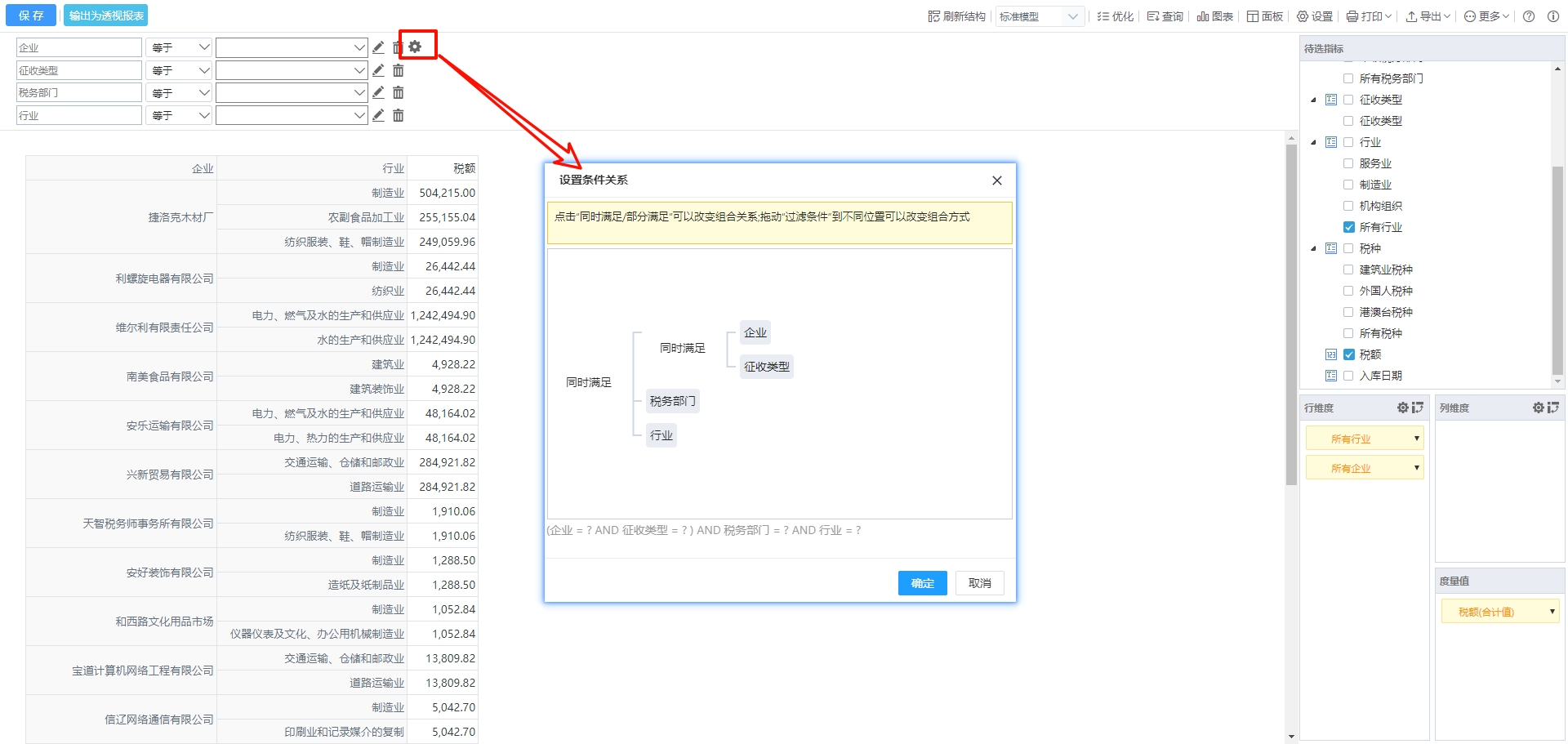The height and width of the screenshot is (744, 1568).
Task: Open the 税额(合计值) measure dropdown arrow
Action: (1552, 612)
